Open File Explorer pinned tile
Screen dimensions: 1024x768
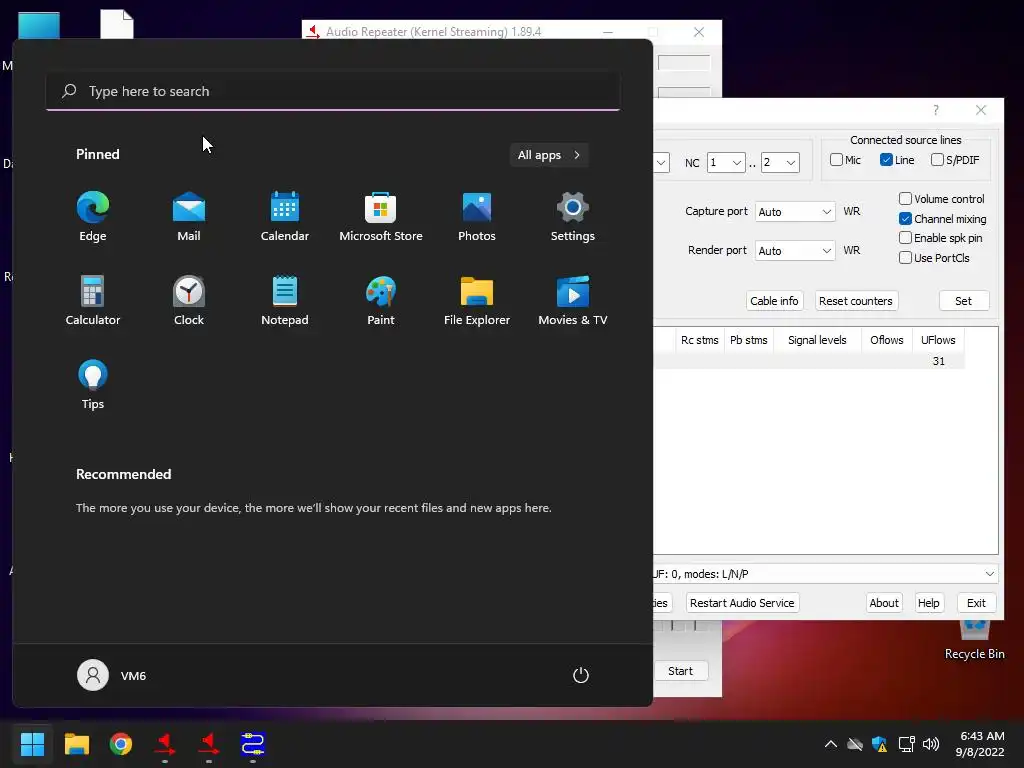point(477,300)
